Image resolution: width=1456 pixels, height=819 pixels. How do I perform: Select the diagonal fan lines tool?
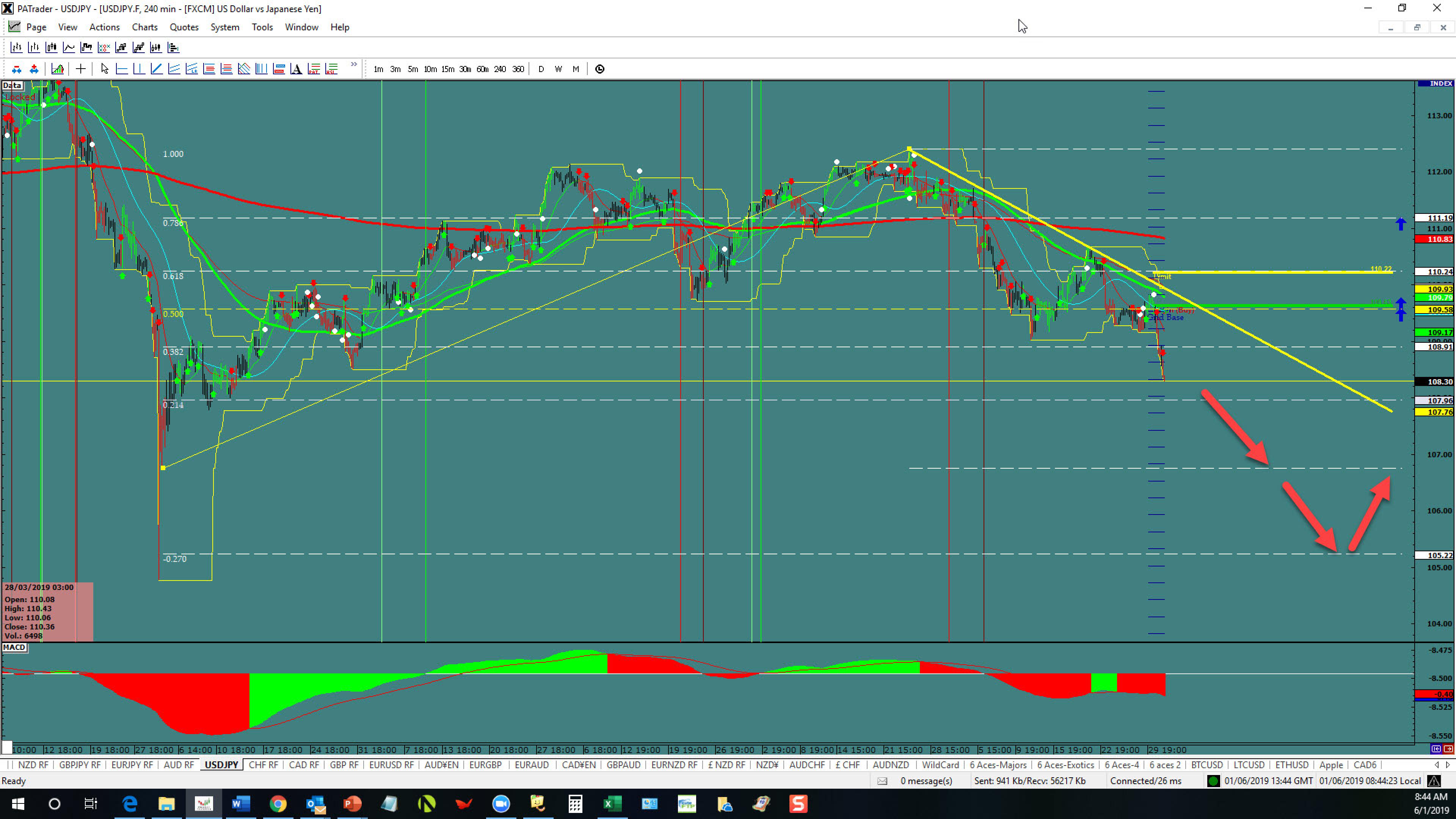coord(244,69)
